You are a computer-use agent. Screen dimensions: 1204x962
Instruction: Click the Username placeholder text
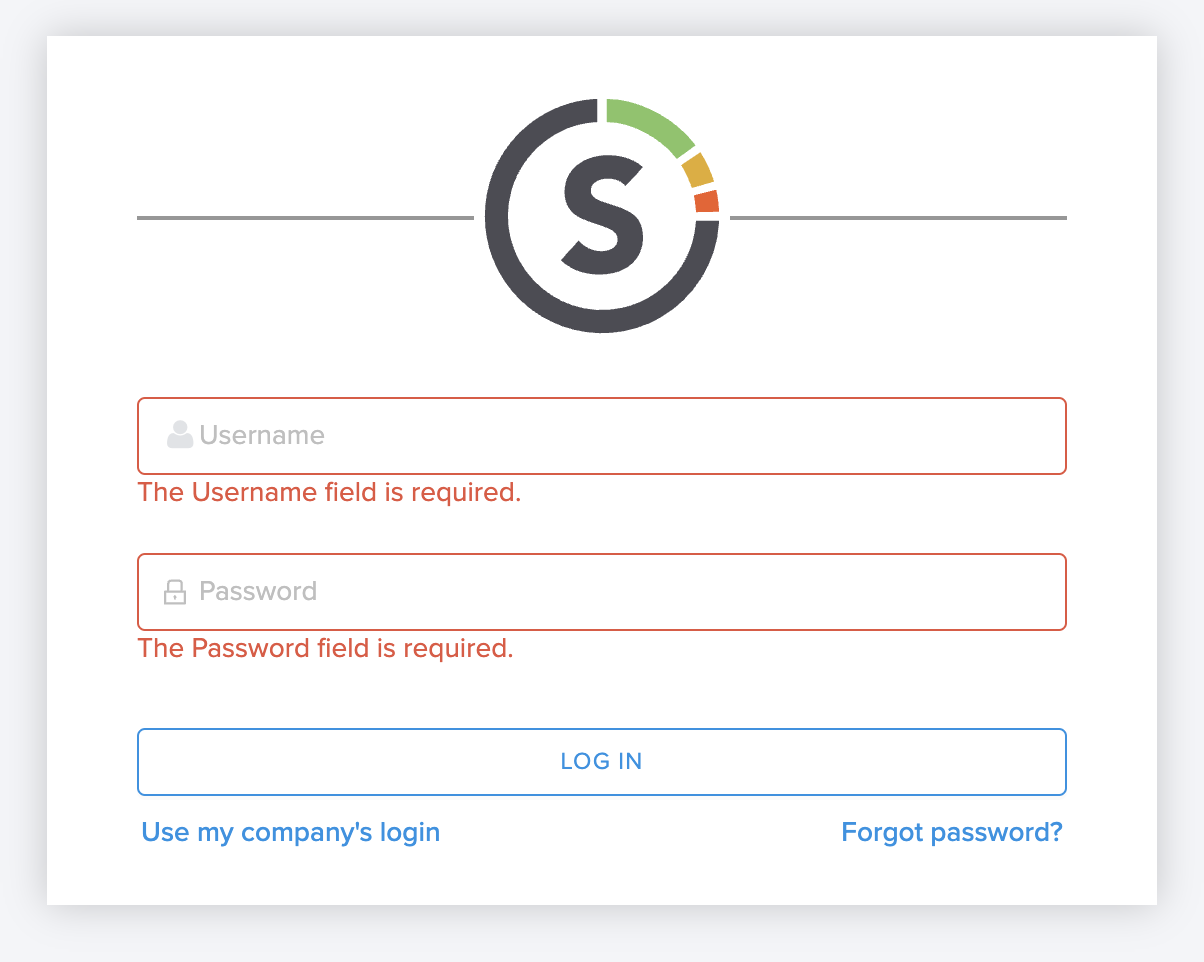(x=261, y=435)
